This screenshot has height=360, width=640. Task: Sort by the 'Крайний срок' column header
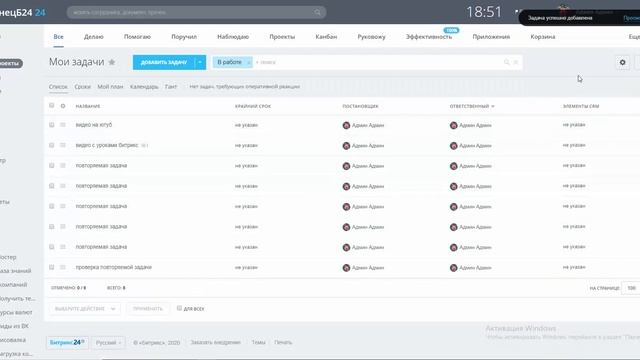click(253, 106)
